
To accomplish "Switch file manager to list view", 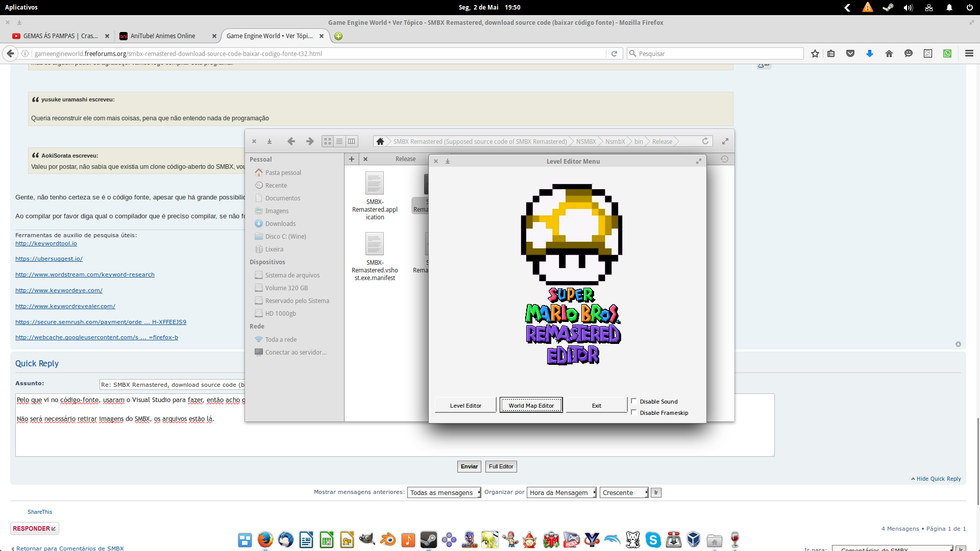I will point(339,141).
